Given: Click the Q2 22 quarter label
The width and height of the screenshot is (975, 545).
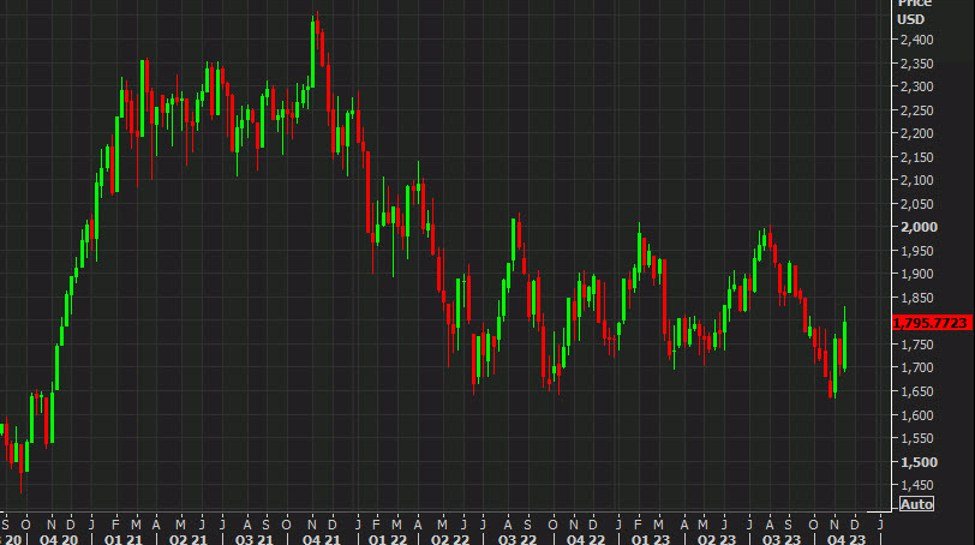Looking at the screenshot, I should (x=449, y=539).
